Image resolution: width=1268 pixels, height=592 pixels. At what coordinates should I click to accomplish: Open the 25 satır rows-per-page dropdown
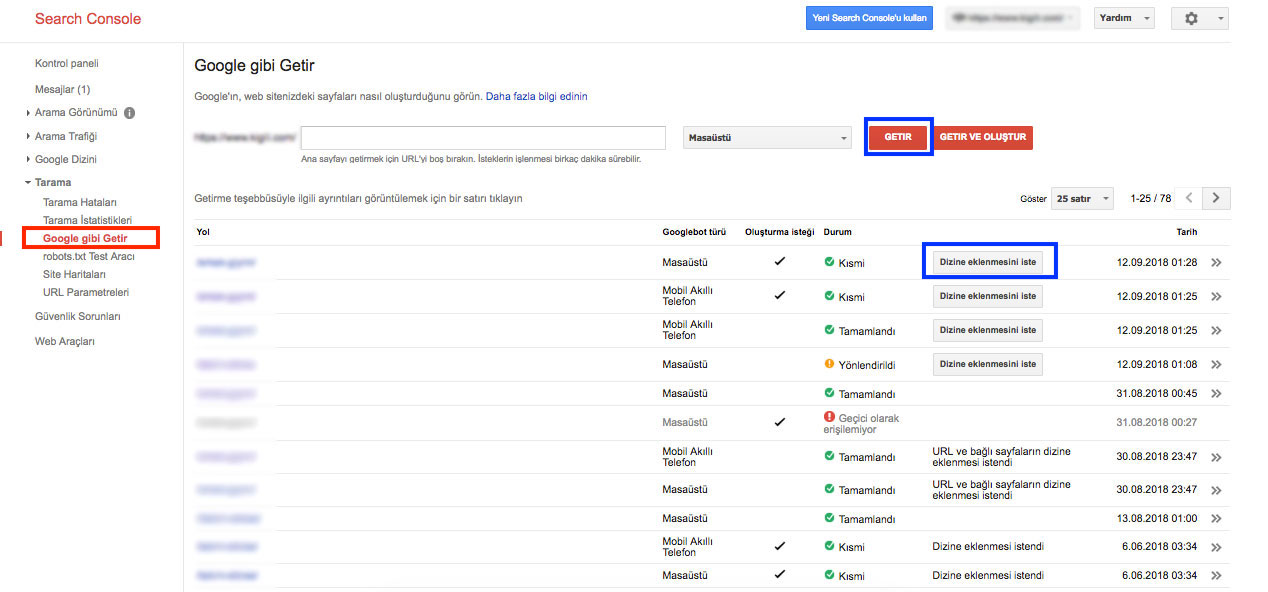(1082, 198)
